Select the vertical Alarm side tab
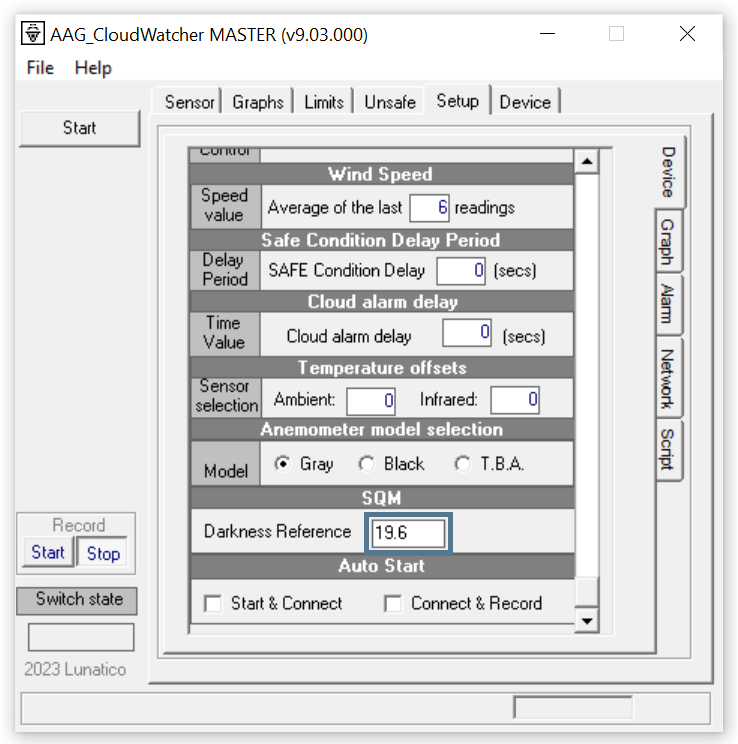The image size is (738, 744). coord(668,304)
